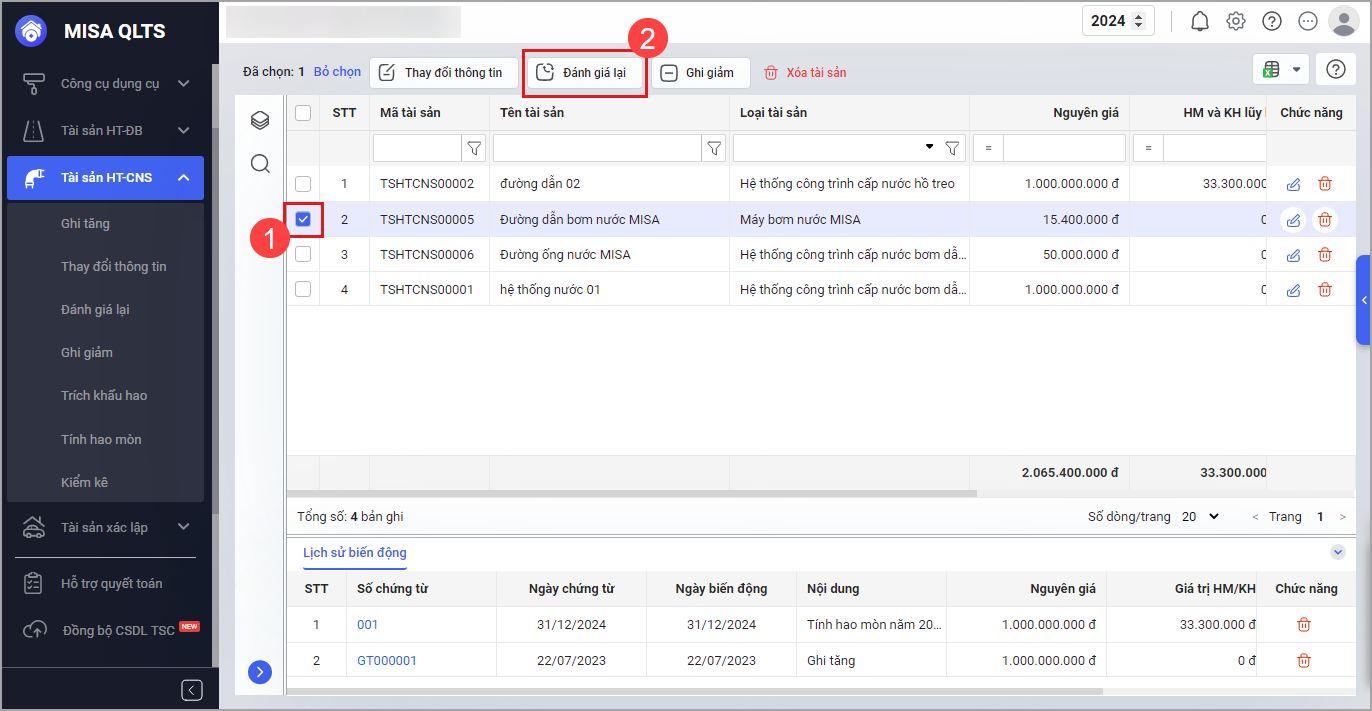This screenshot has width=1372, height=711.
Task: Open the Số dòng/trang dropdown
Action: click(x=1200, y=517)
